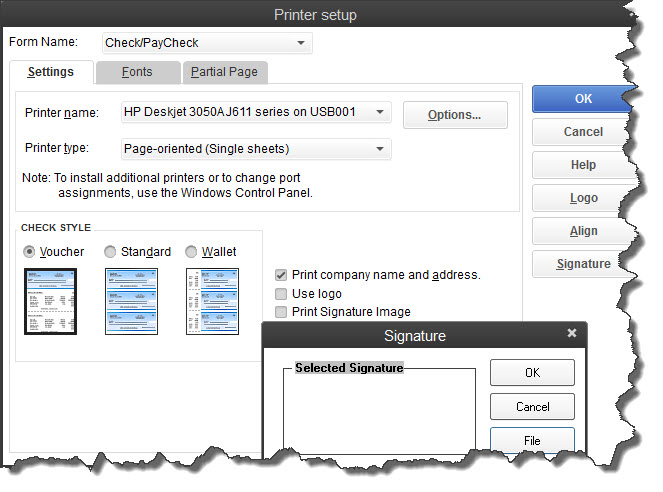Image resolution: width=663 pixels, height=492 pixels.
Task: Click File button in Signature dialog
Action: [x=532, y=441]
